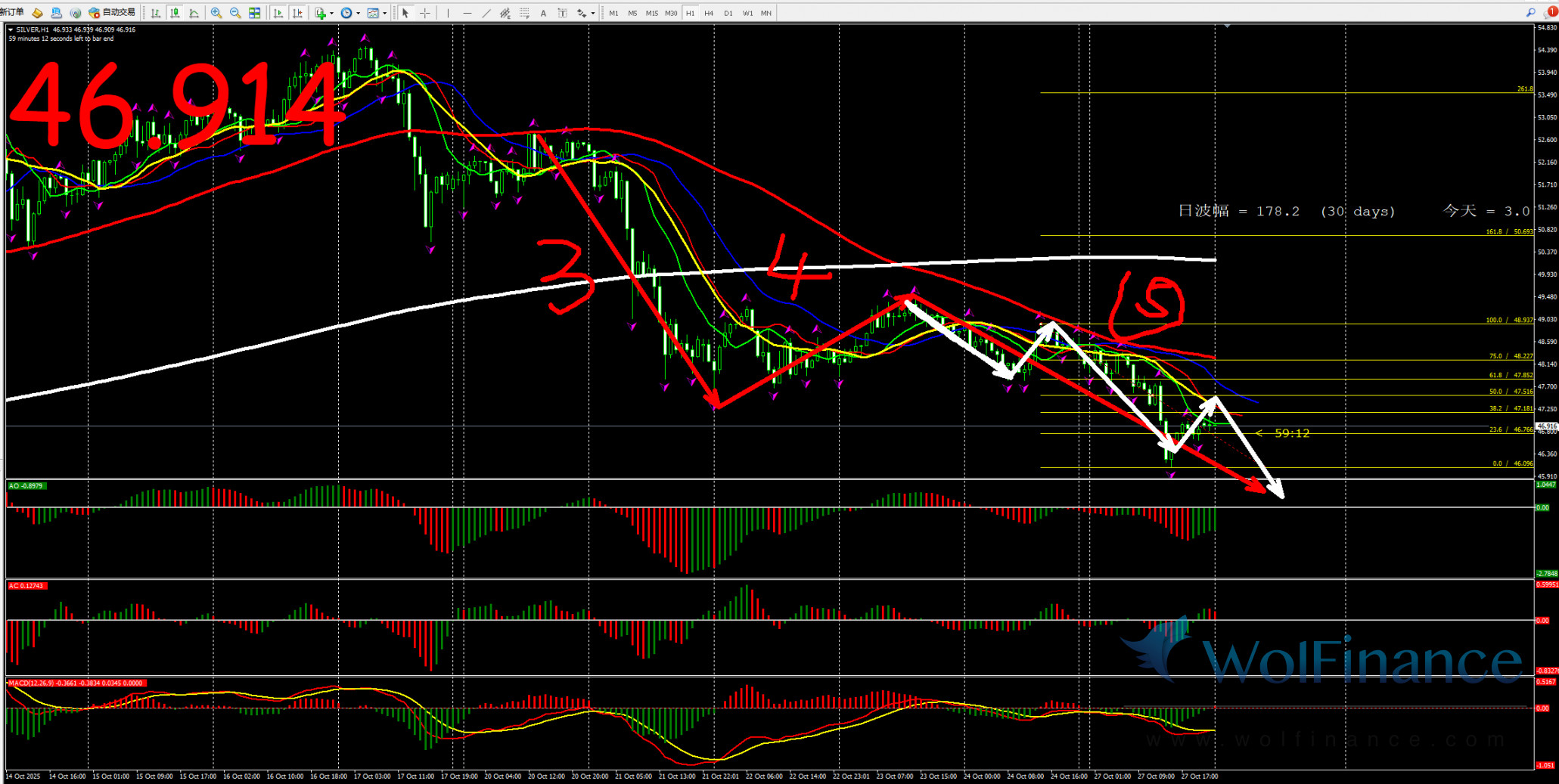Switch chart to bar chart view

155,13
